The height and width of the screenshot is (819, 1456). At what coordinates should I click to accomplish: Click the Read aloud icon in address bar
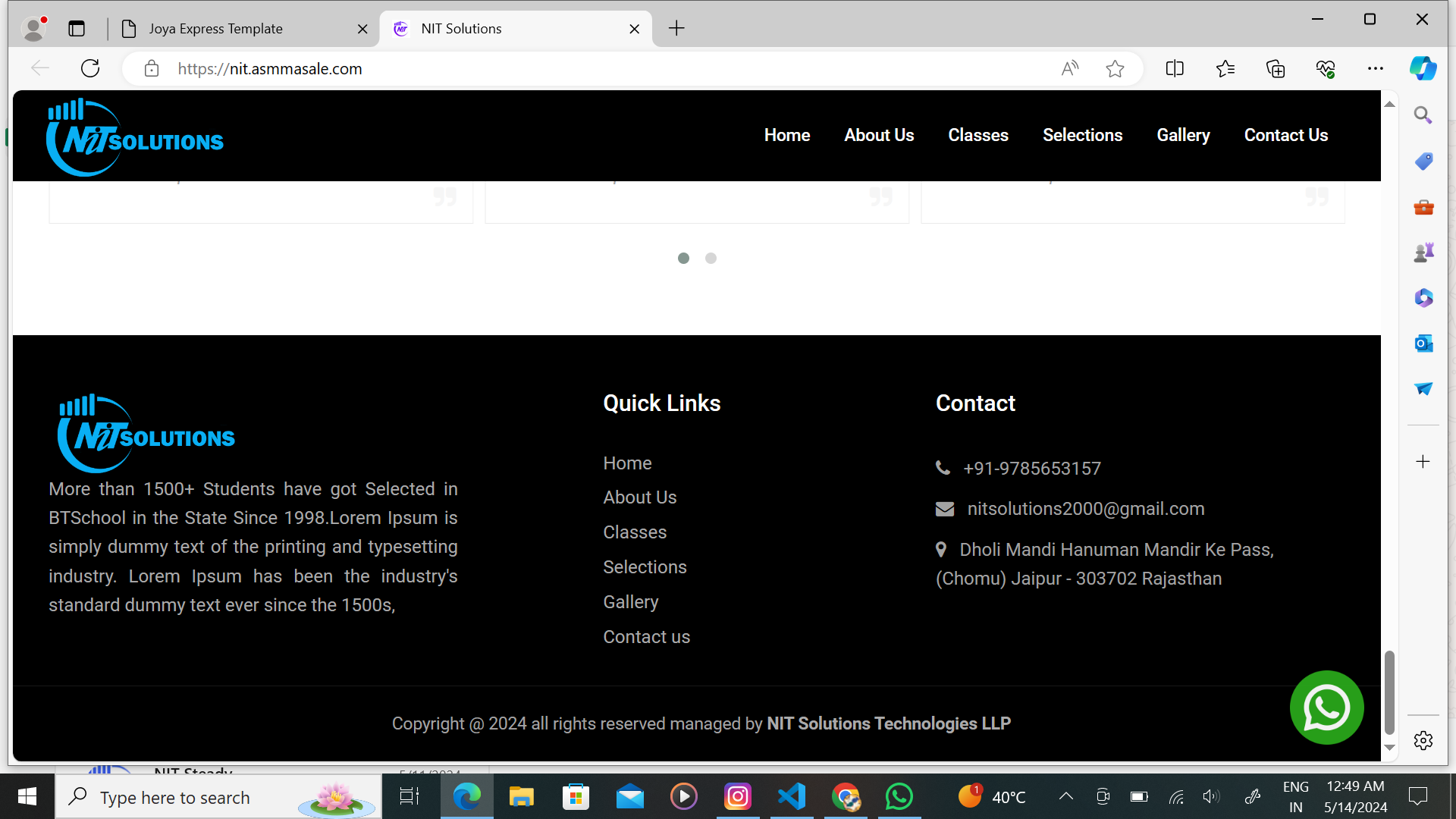click(1069, 69)
